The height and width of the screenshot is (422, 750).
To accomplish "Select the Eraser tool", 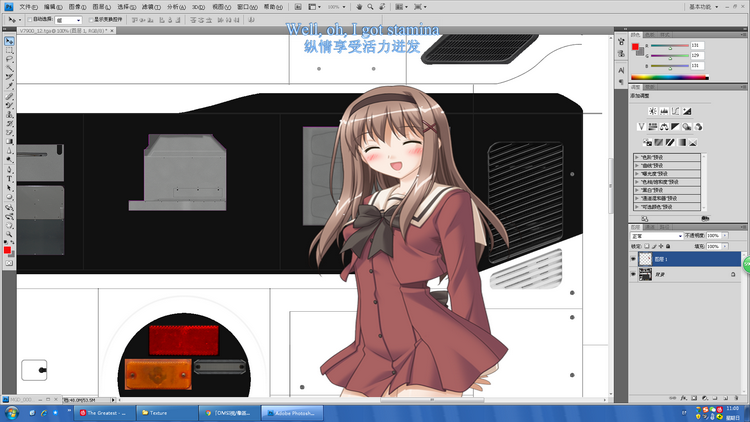I will pyautogui.click(x=9, y=133).
